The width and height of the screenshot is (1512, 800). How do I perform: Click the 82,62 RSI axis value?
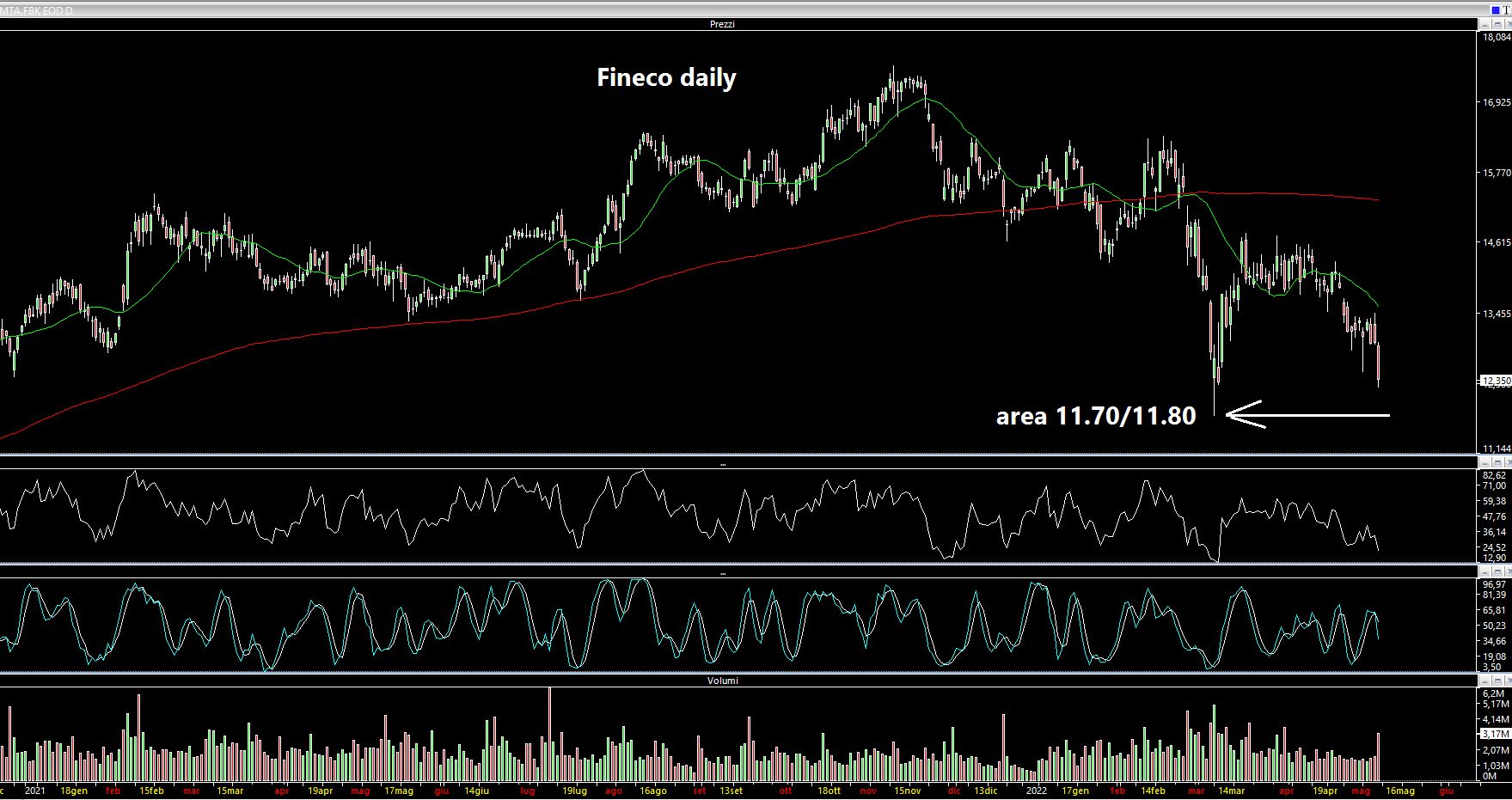point(1495,475)
